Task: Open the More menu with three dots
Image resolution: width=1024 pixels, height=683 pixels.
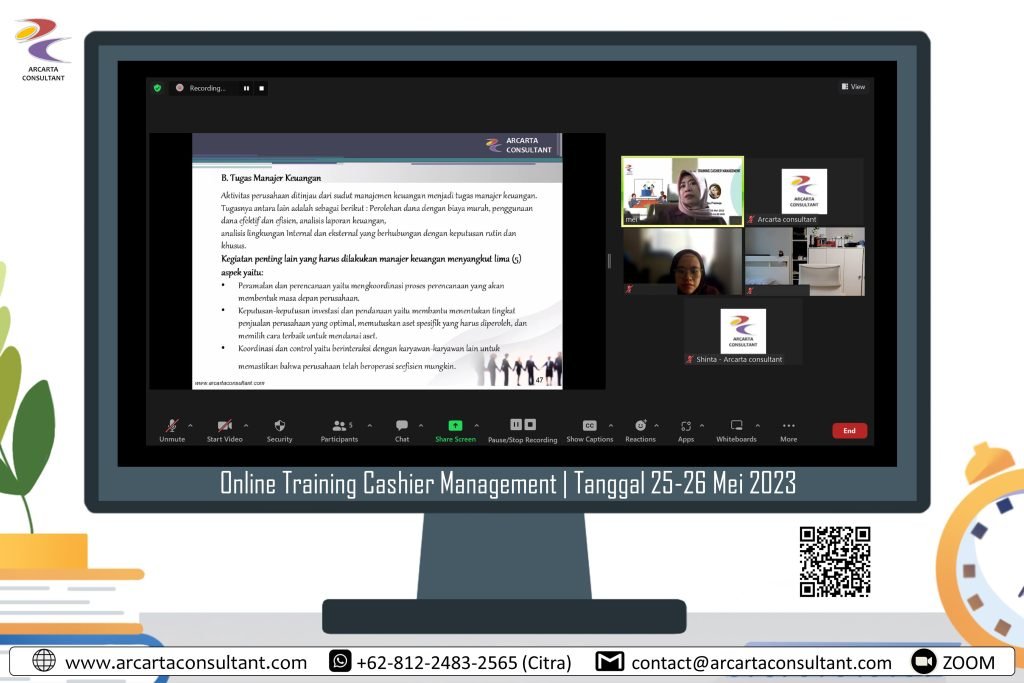Action: coord(789,426)
